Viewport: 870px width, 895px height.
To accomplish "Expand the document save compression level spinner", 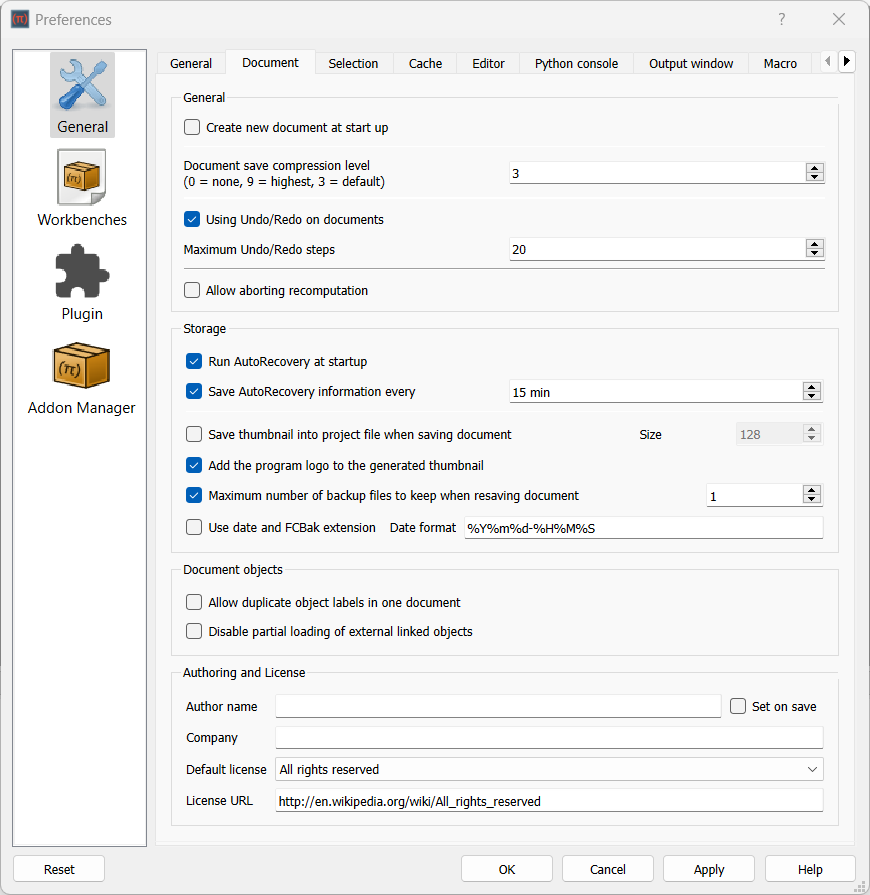I will click(x=815, y=168).
